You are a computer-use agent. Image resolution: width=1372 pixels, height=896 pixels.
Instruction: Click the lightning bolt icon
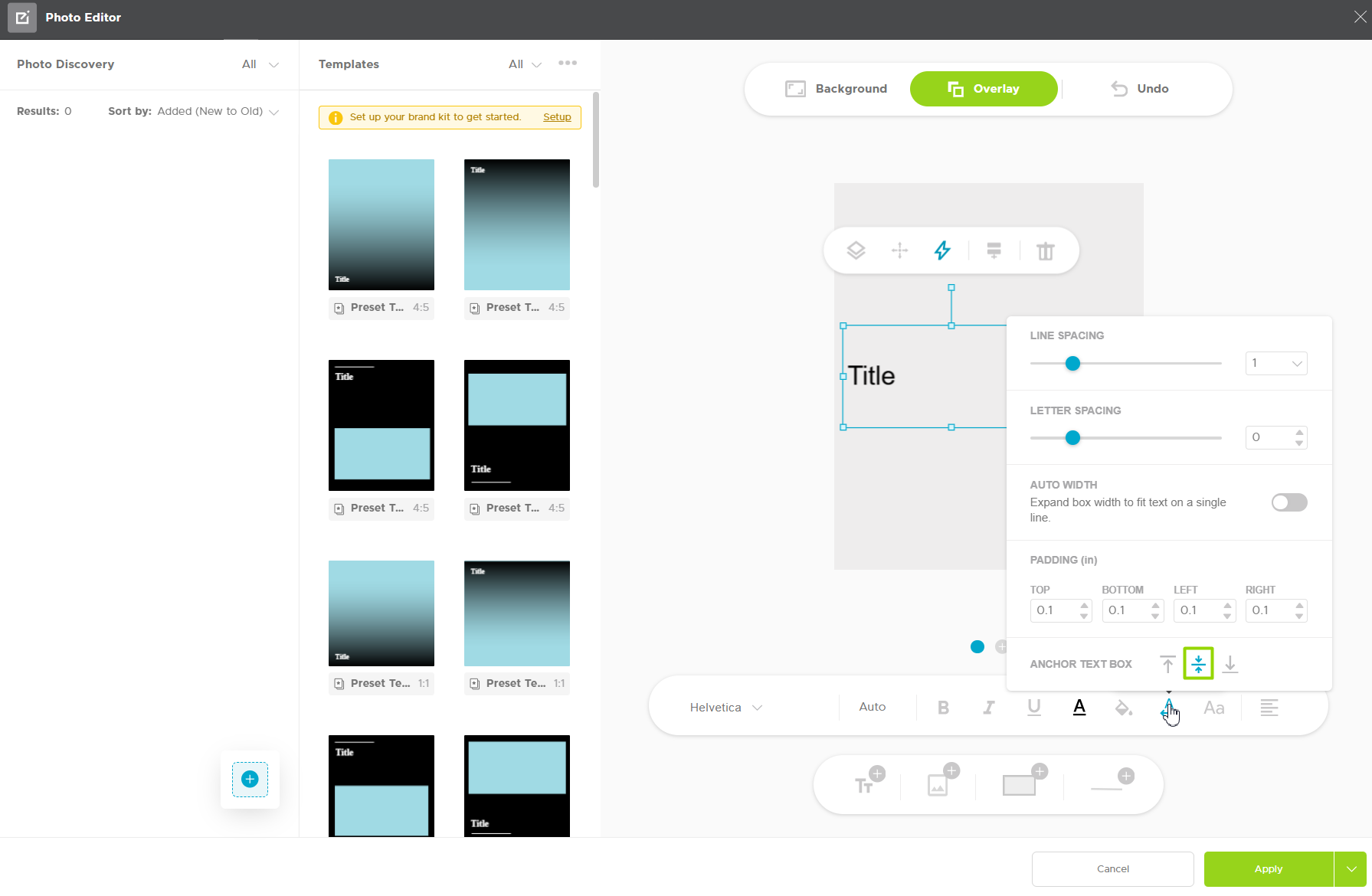[x=942, y=250]
